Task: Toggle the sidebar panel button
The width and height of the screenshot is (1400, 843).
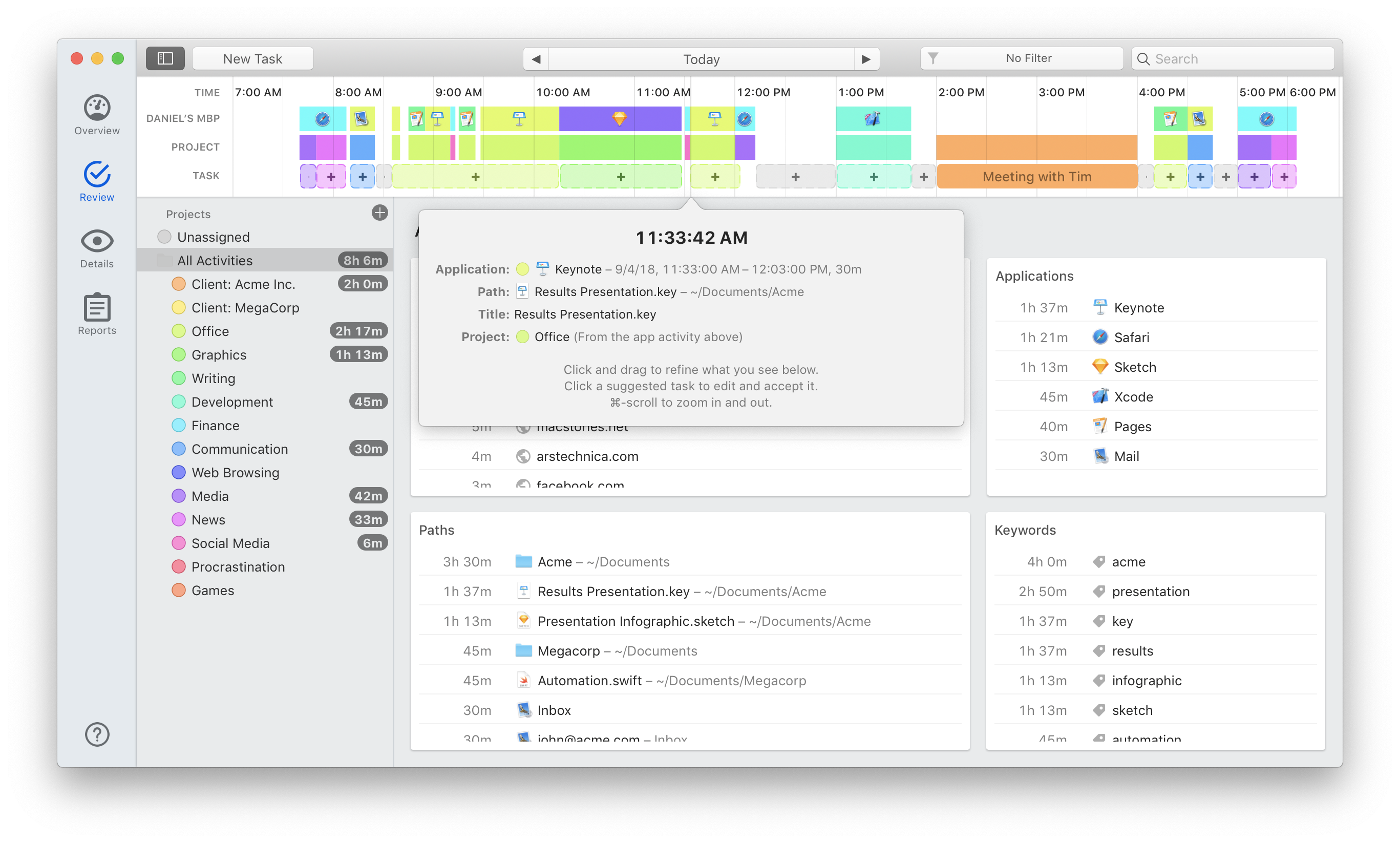Action: tap(165, 58)
